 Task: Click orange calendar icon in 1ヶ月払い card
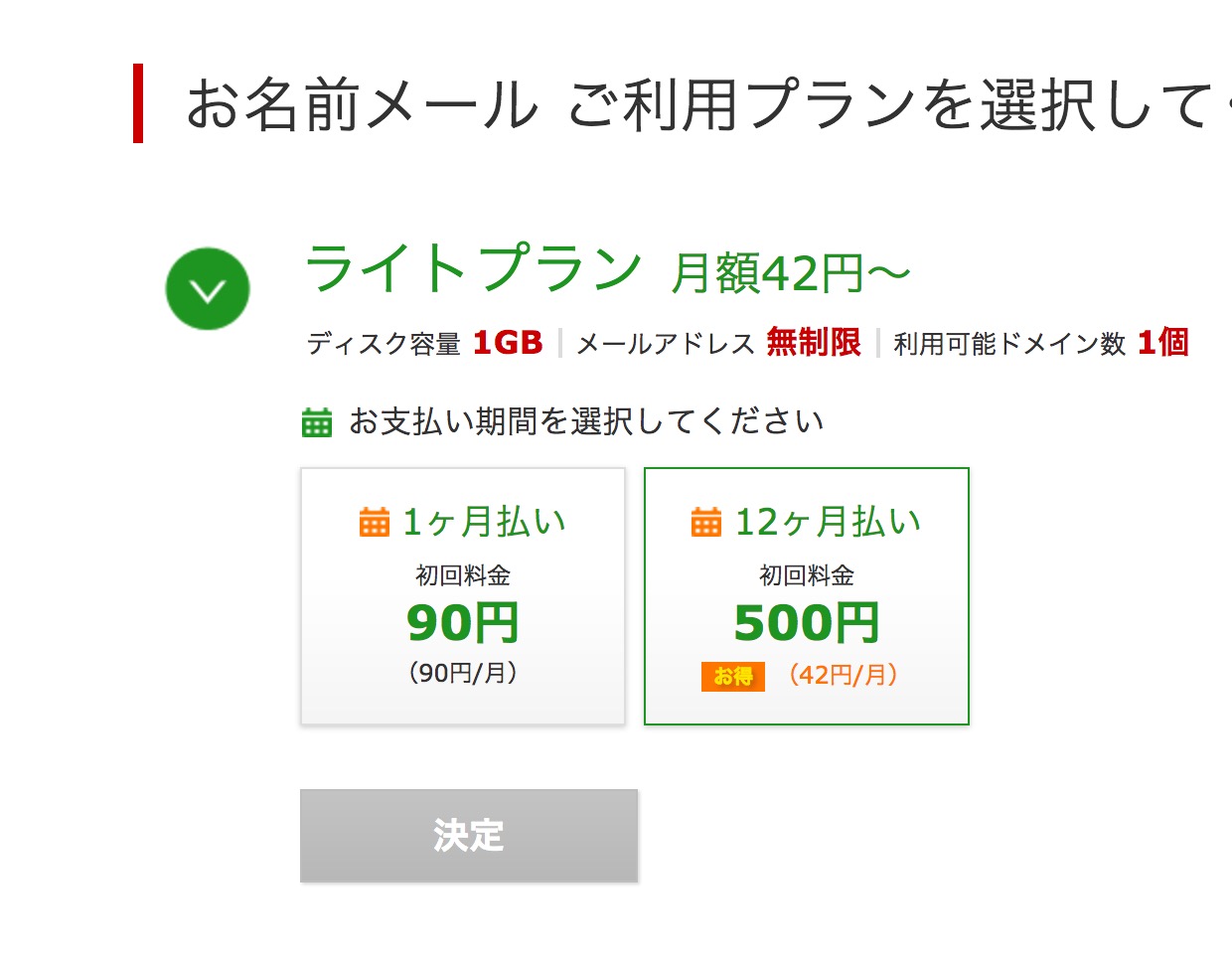click(375, 521)
